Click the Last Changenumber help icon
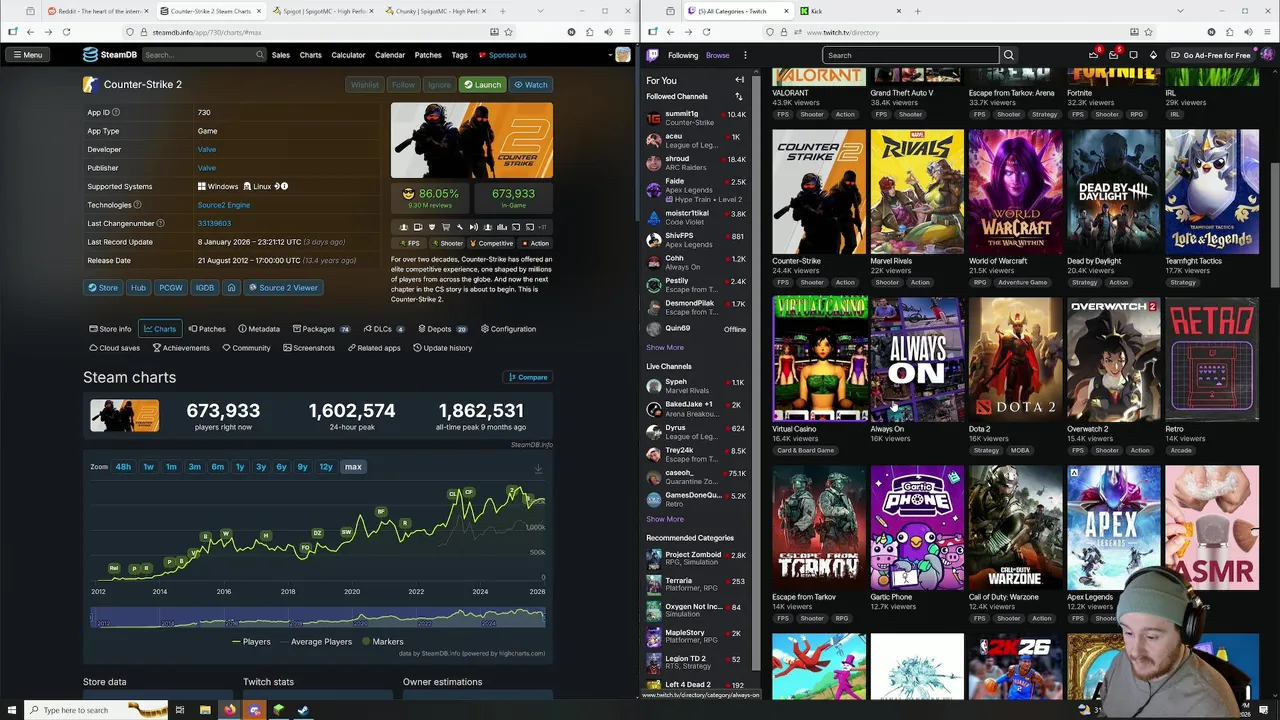This screenshot has height=720, width=1280. [x=160, y=224]
